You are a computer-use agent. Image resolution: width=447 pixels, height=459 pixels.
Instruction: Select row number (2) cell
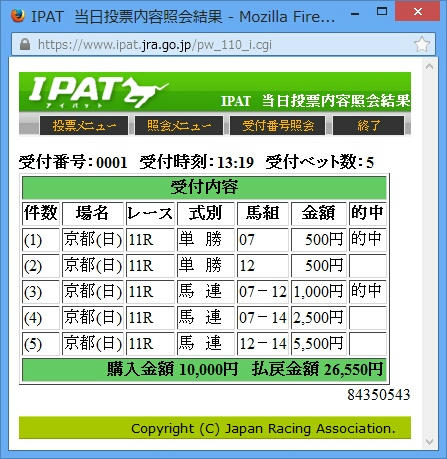41,266
